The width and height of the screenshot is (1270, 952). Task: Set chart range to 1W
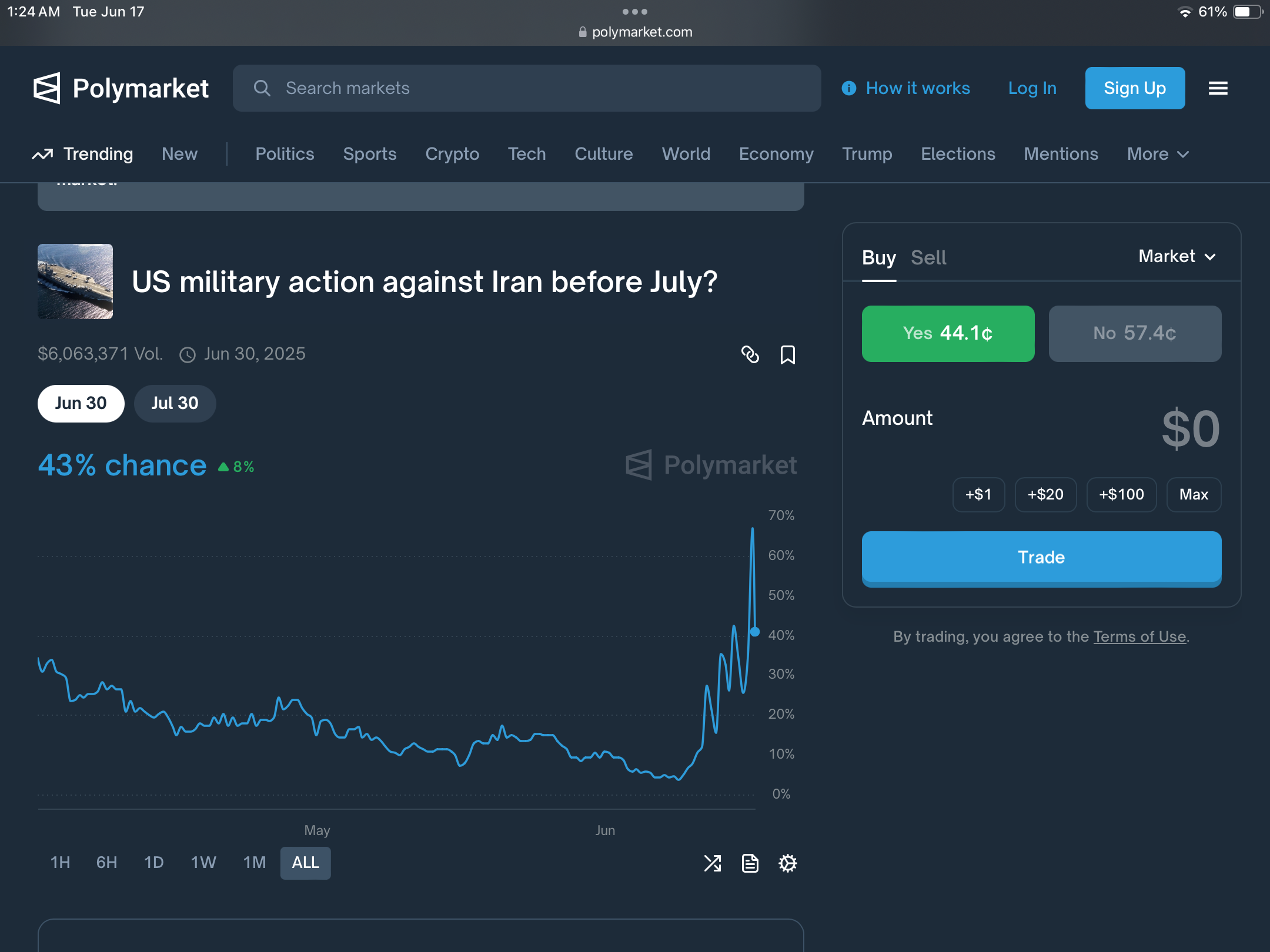pyautogui.click(x=203, y=863)
